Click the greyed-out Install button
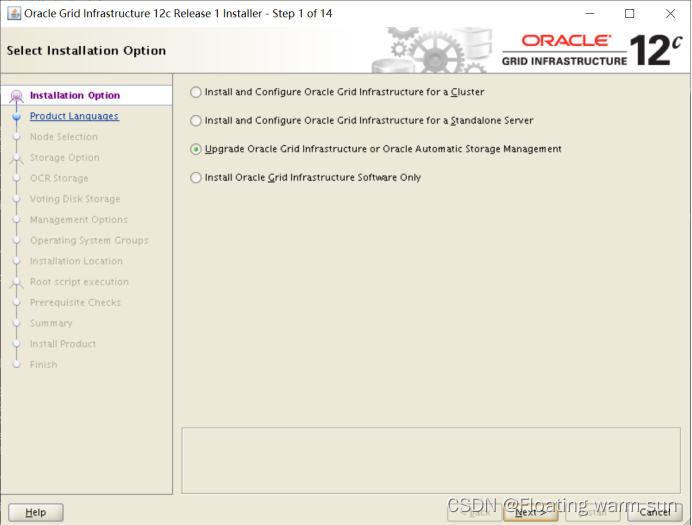The height and width of the screenshot is (525, 692). [593, 512]
